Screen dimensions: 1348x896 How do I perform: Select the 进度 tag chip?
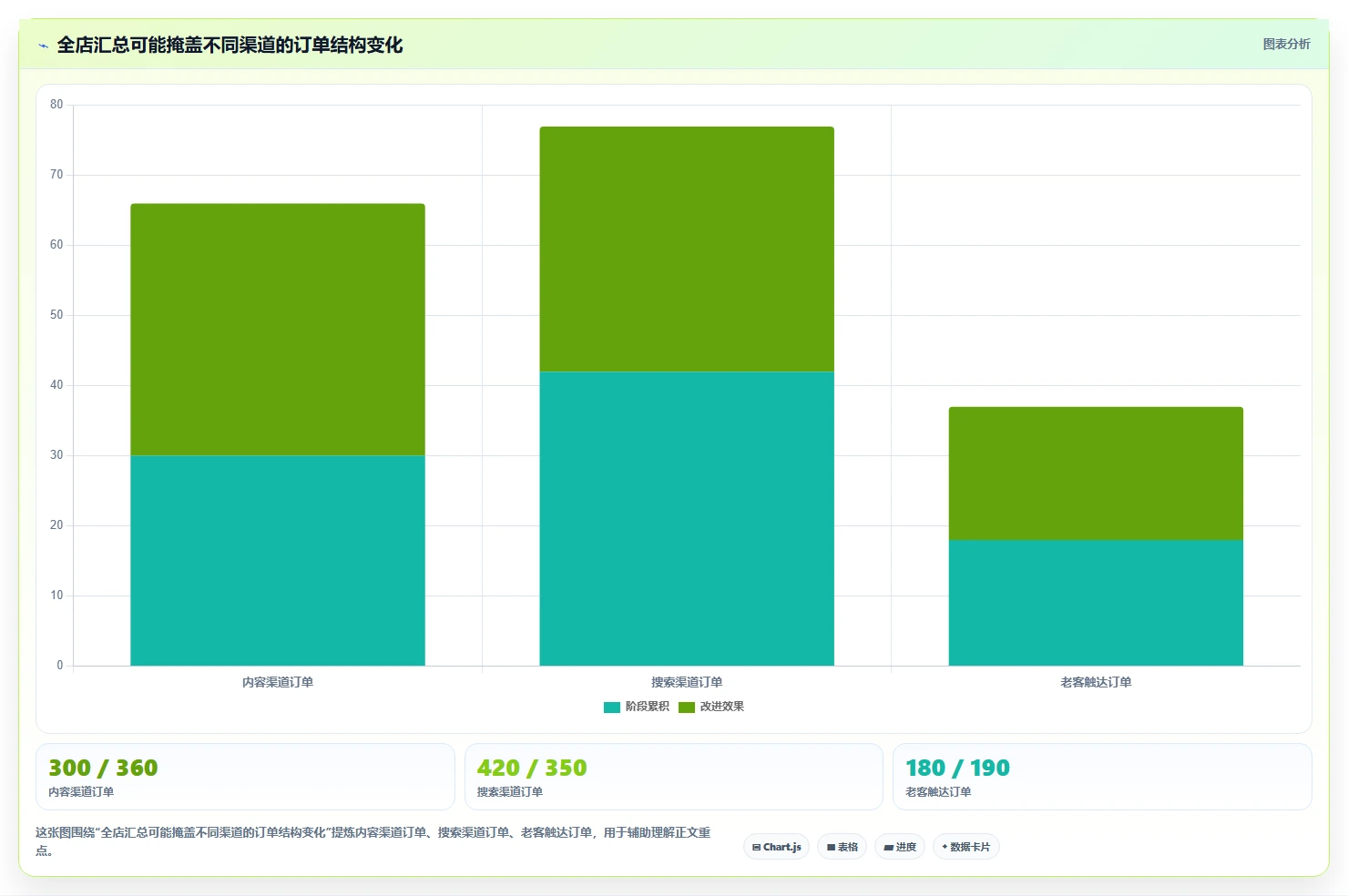pos(900,847)
